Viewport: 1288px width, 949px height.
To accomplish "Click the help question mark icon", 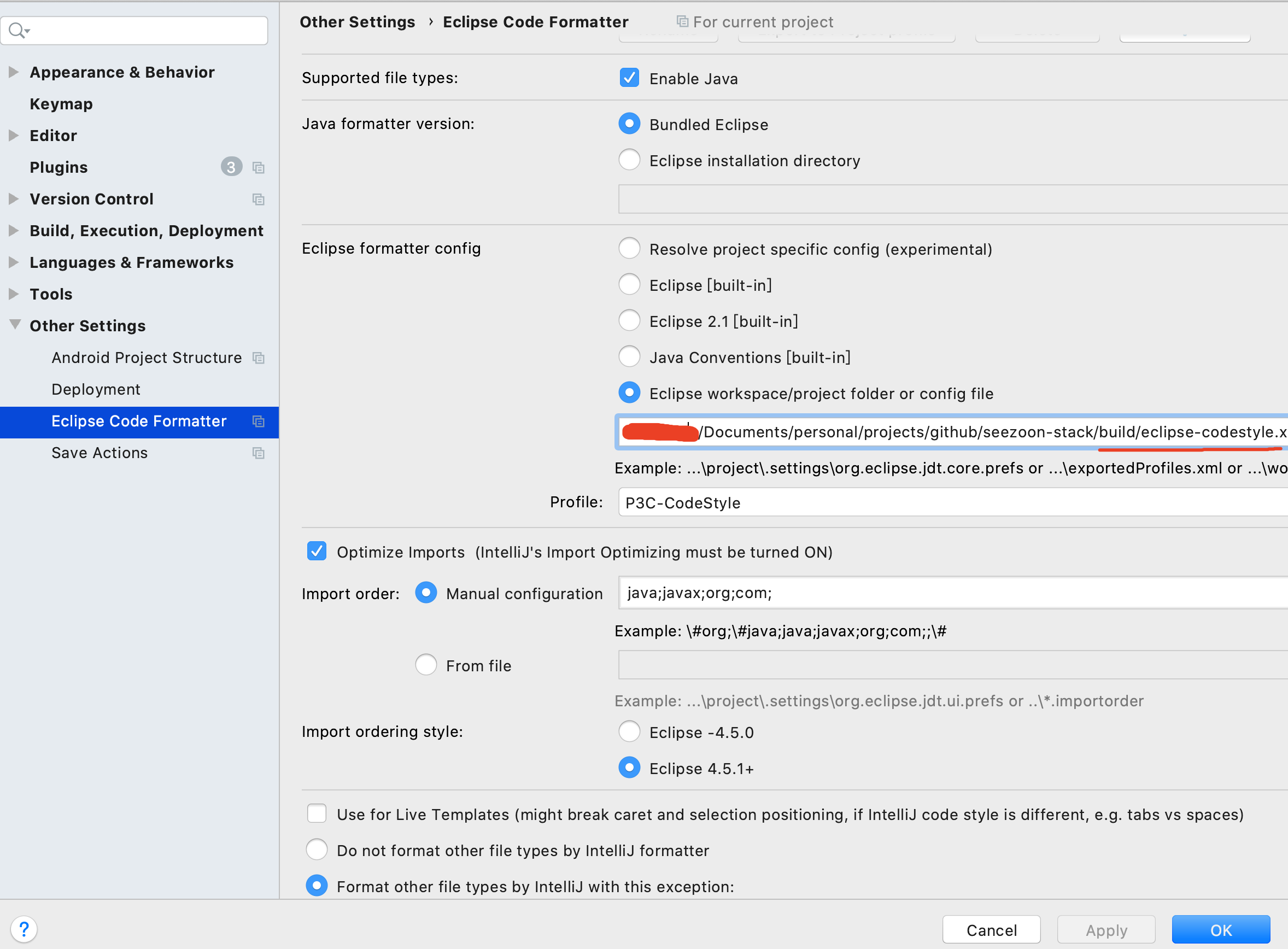I will tap(24, 929).
